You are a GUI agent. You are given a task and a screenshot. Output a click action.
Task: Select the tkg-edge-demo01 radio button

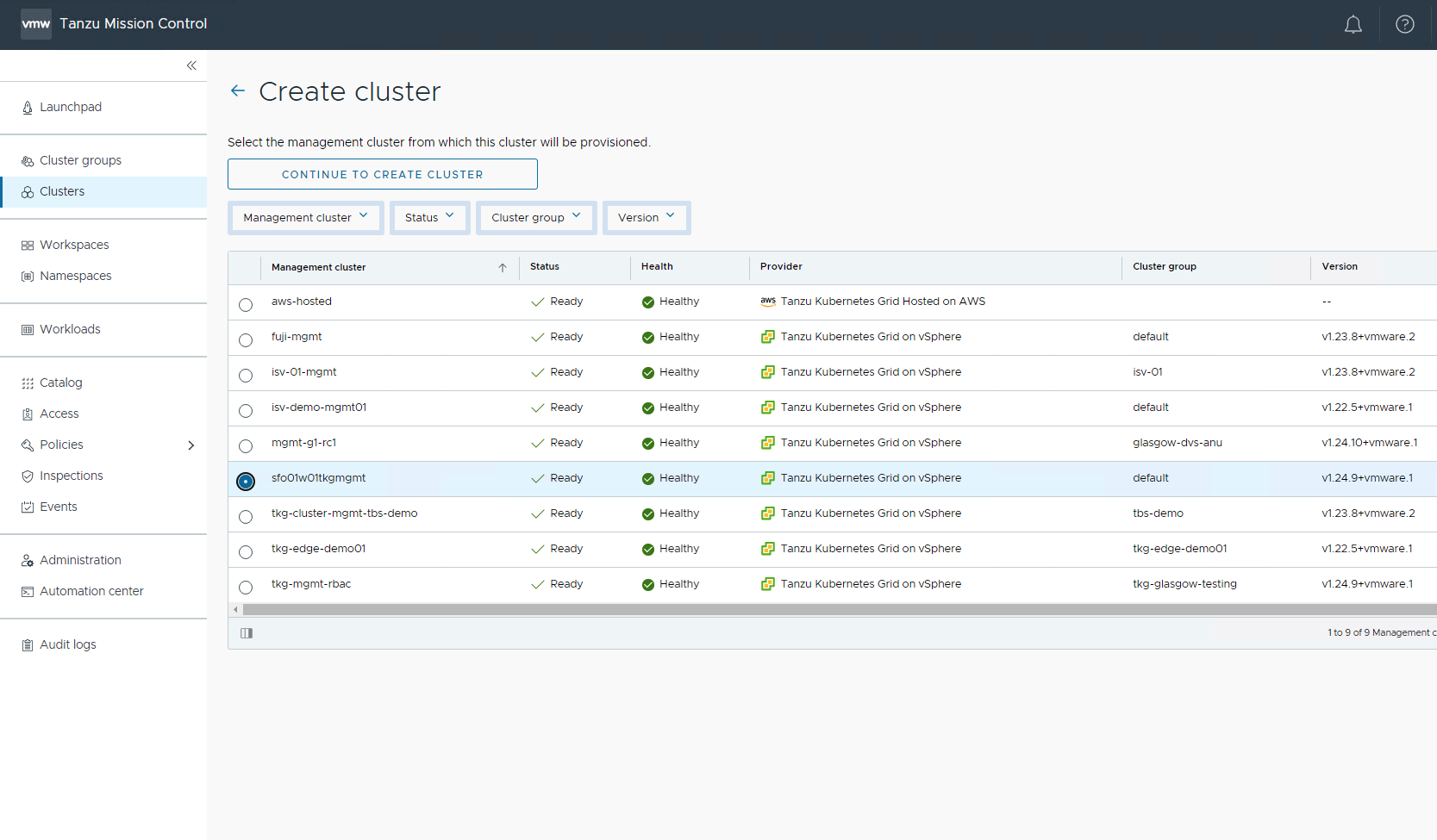click(x=246, y=552)
